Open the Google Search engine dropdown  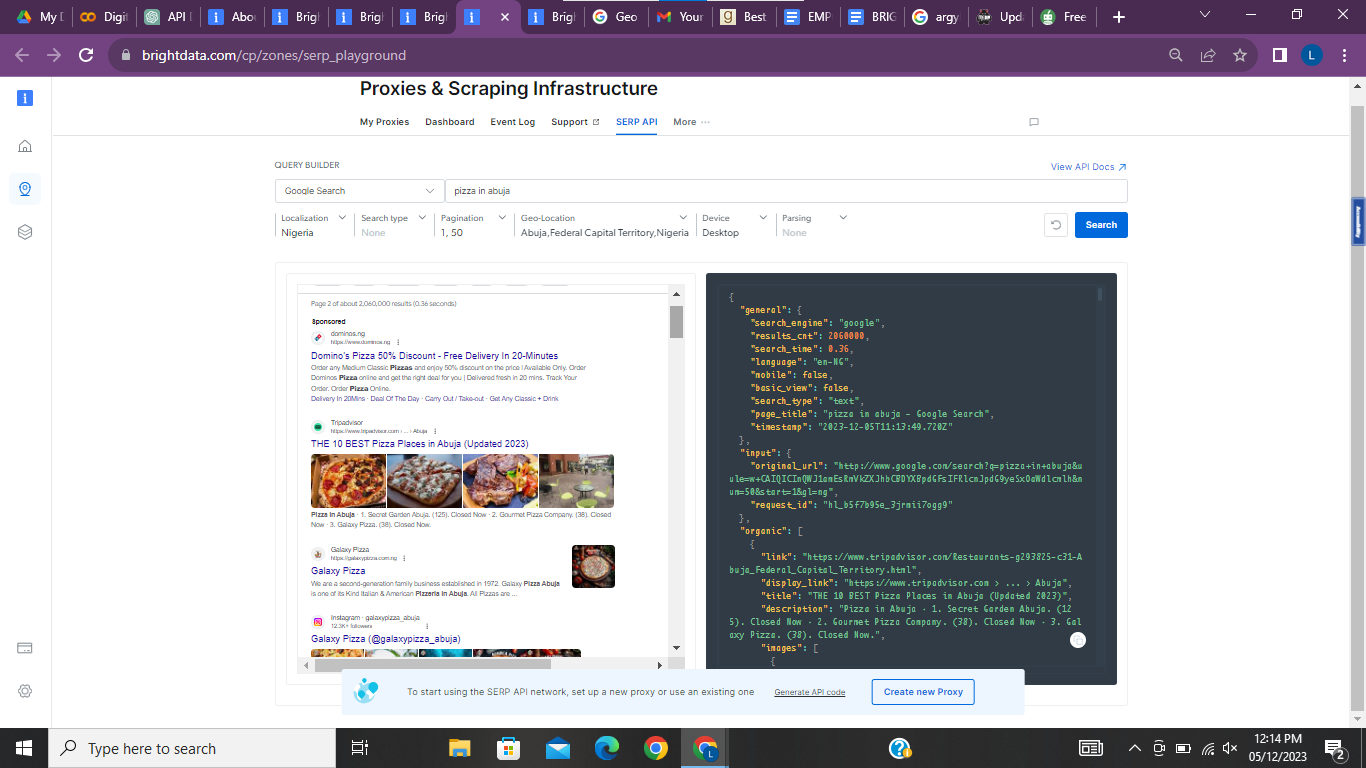[360, 191]
